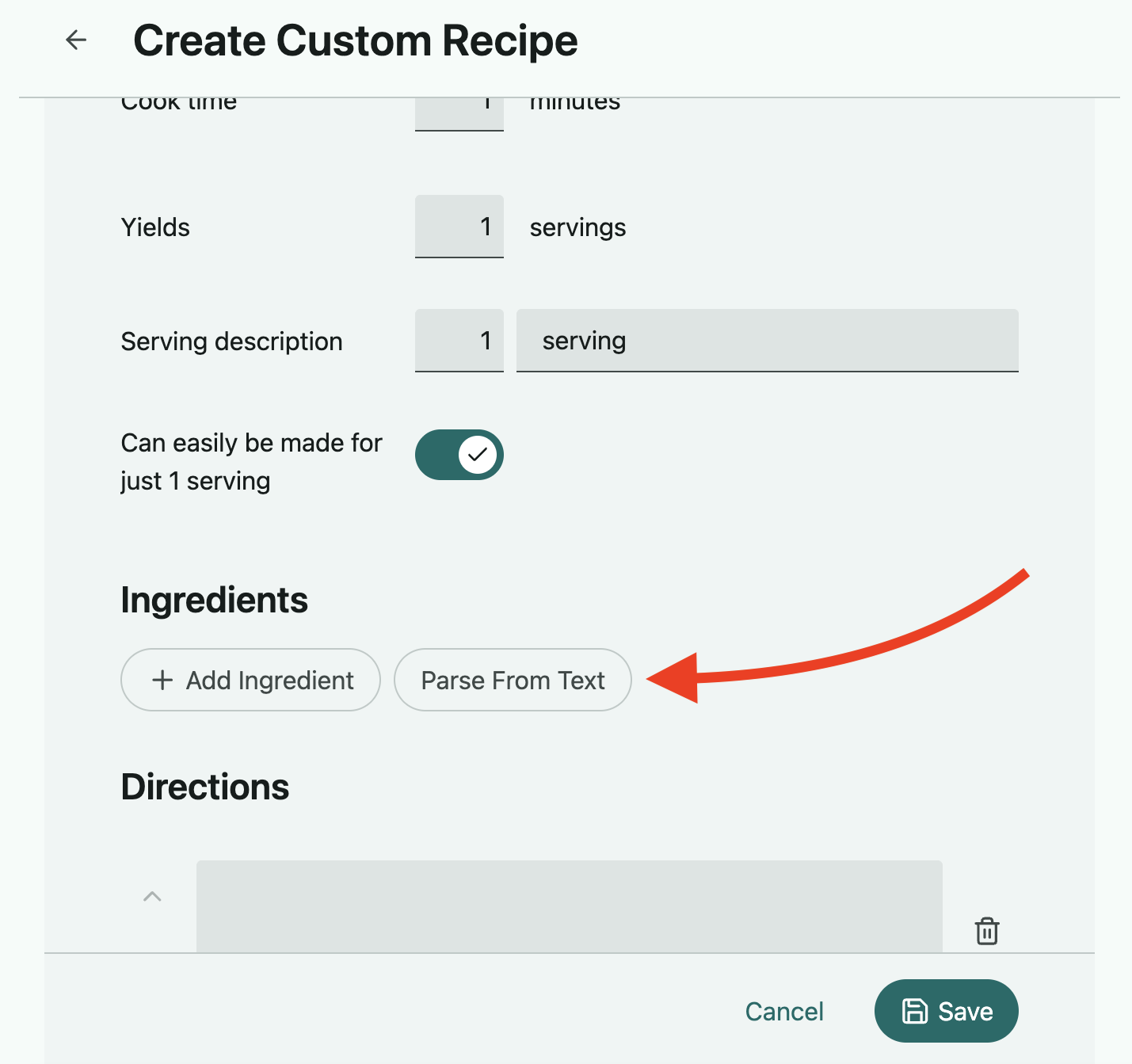Delete the direction step with trash icon

pyautogui.click(x=986, y=931)
